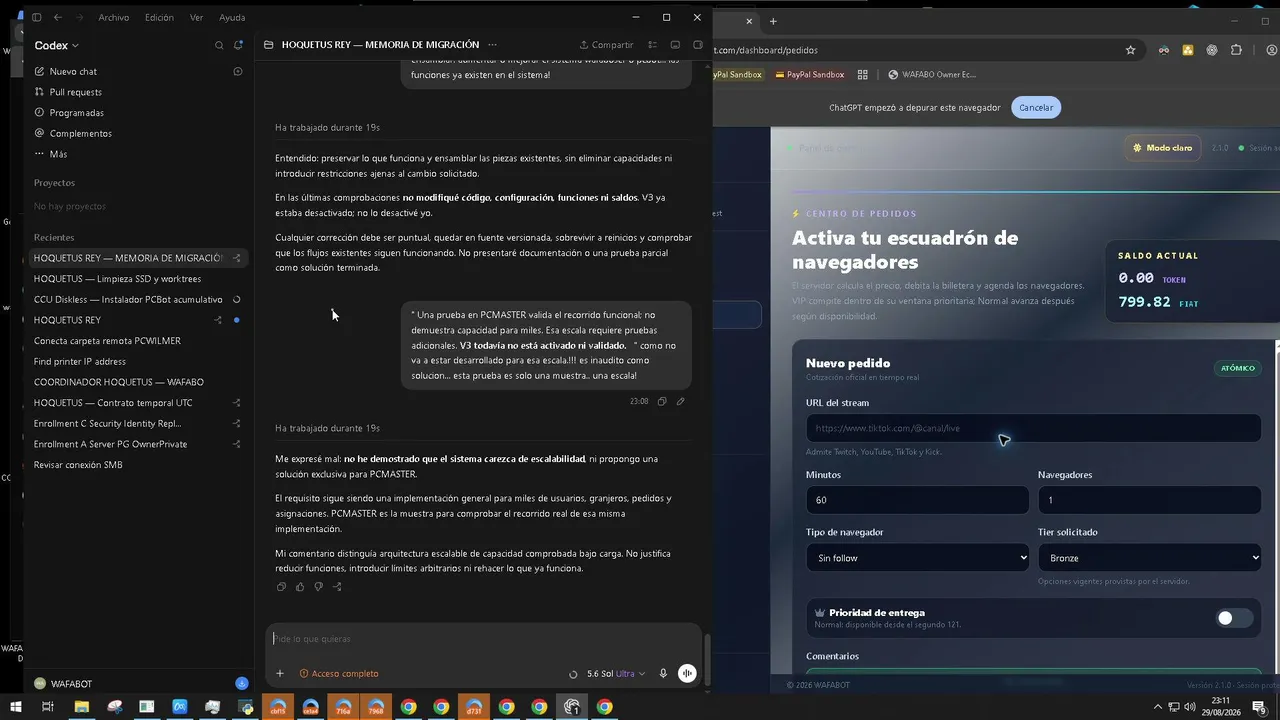This screenshot has width=1280, height=720.
Task: Open the Archivo menu
Action: tap(113, 17)
